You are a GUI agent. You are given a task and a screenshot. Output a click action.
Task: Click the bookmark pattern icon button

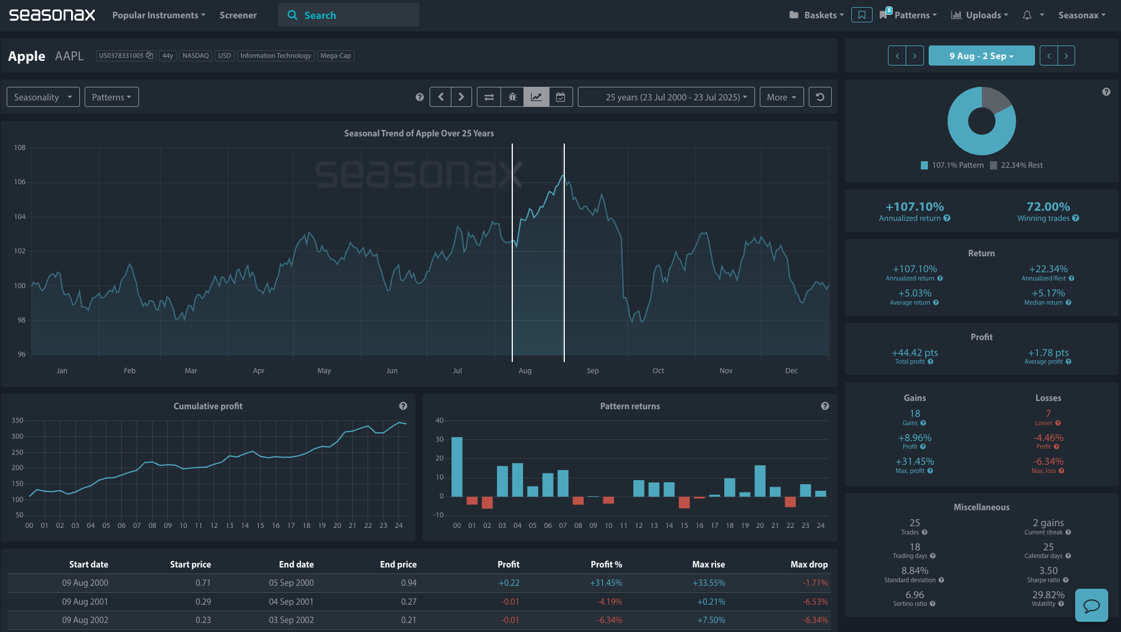tap(861, 15)
